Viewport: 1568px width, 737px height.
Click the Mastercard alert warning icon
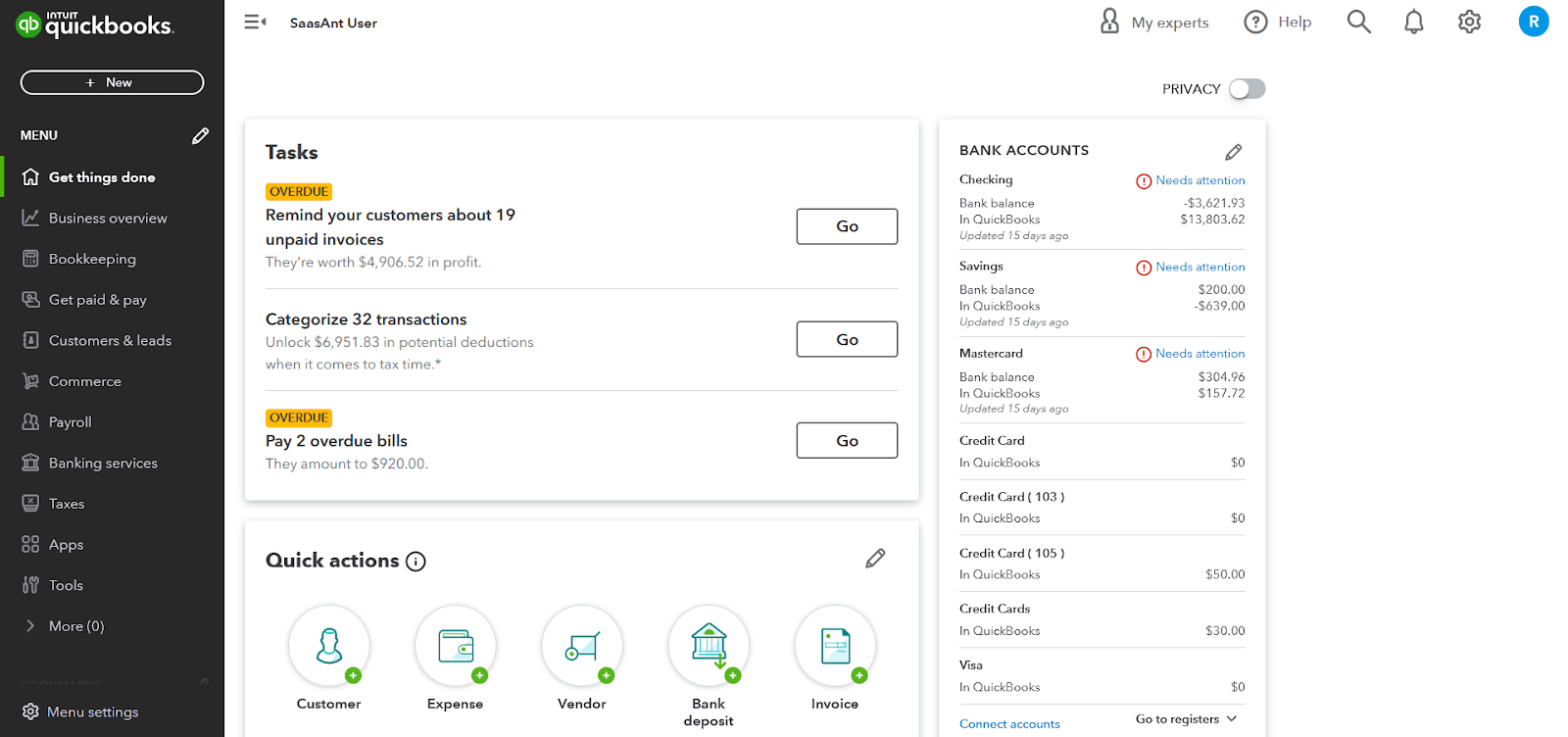point(1144,355)
